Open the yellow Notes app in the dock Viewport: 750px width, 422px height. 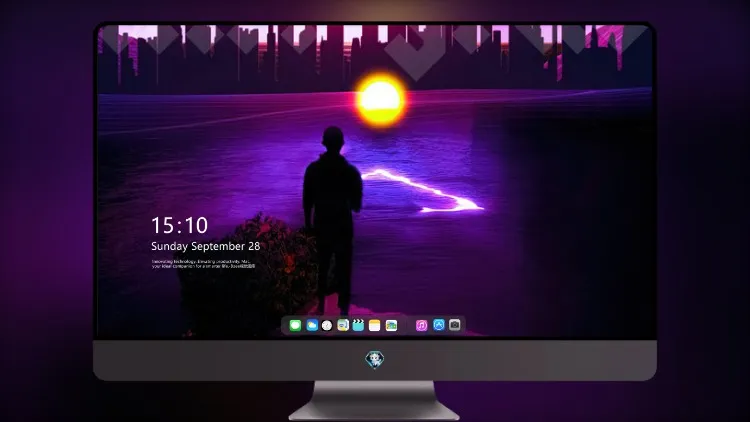tap(375, 325)
